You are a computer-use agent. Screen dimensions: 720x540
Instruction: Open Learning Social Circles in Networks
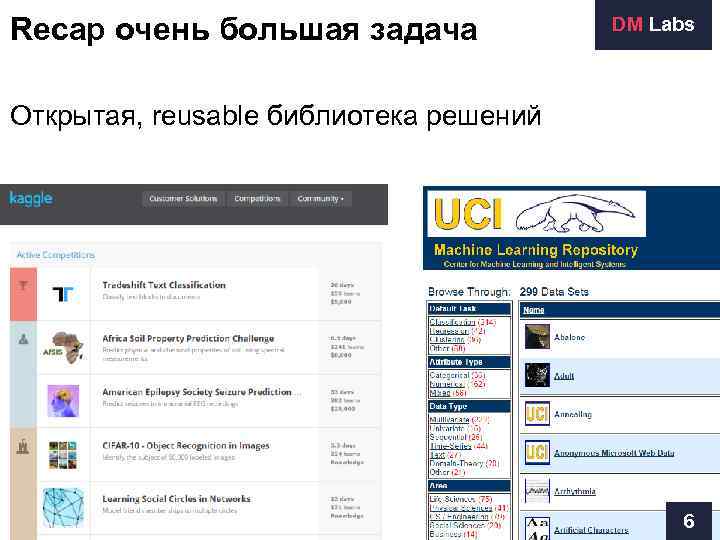(x=176, y=499)
